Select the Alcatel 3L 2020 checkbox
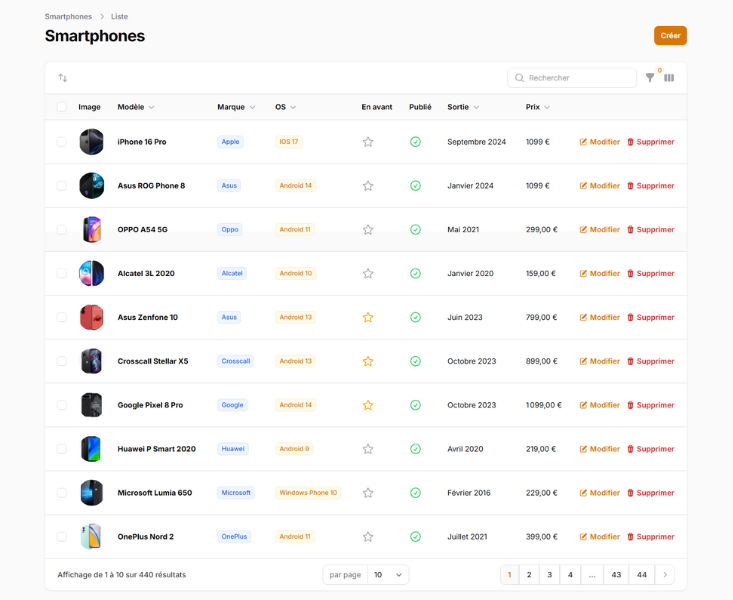 [x=62, y=273]
